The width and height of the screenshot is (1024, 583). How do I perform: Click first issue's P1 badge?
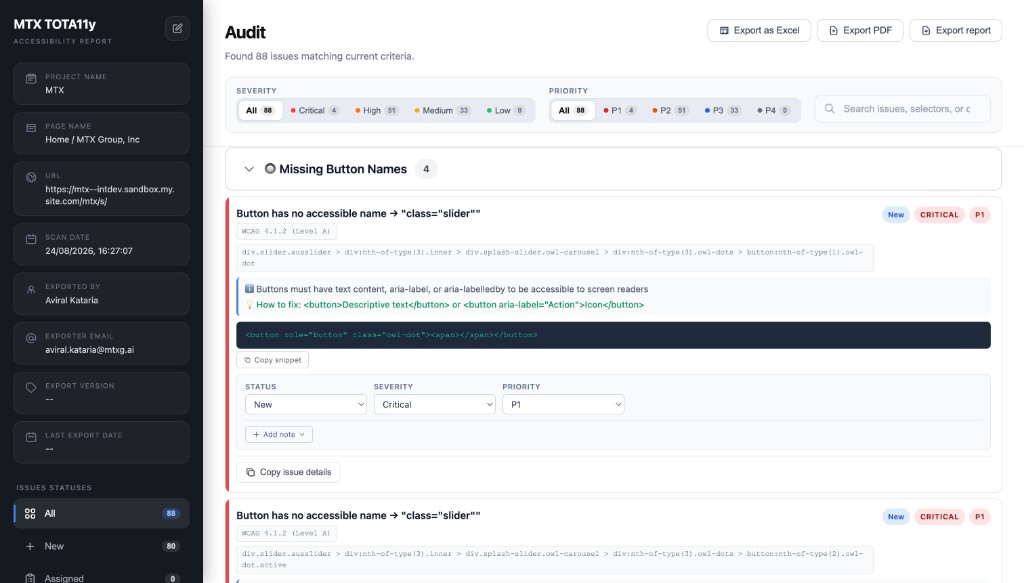tap(980, 215)
